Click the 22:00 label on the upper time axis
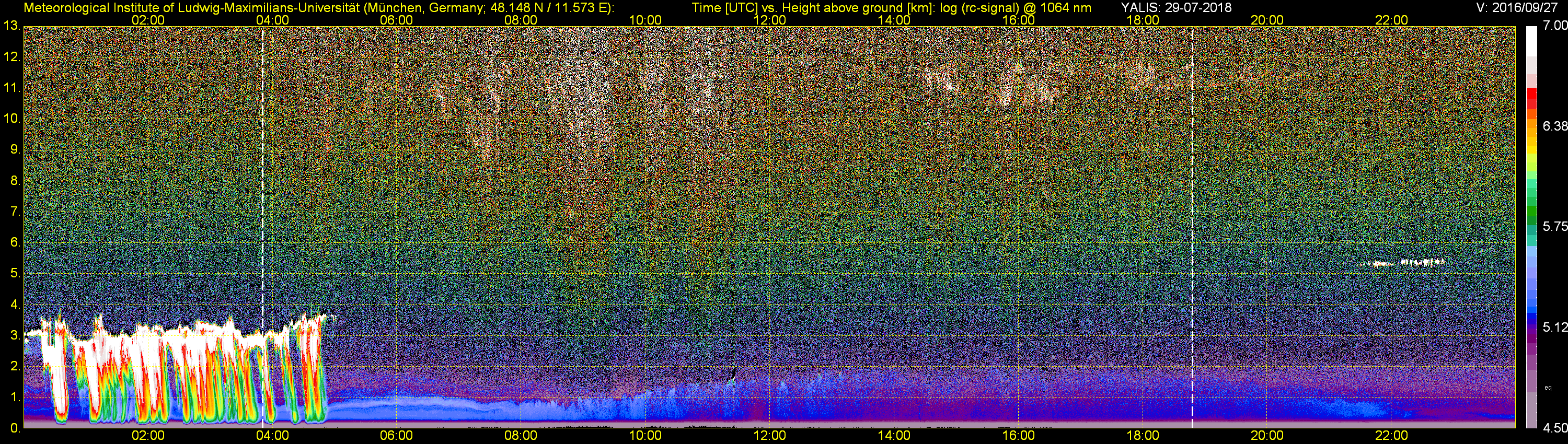The image size is (1568, 444). [x=1391, y=20]
